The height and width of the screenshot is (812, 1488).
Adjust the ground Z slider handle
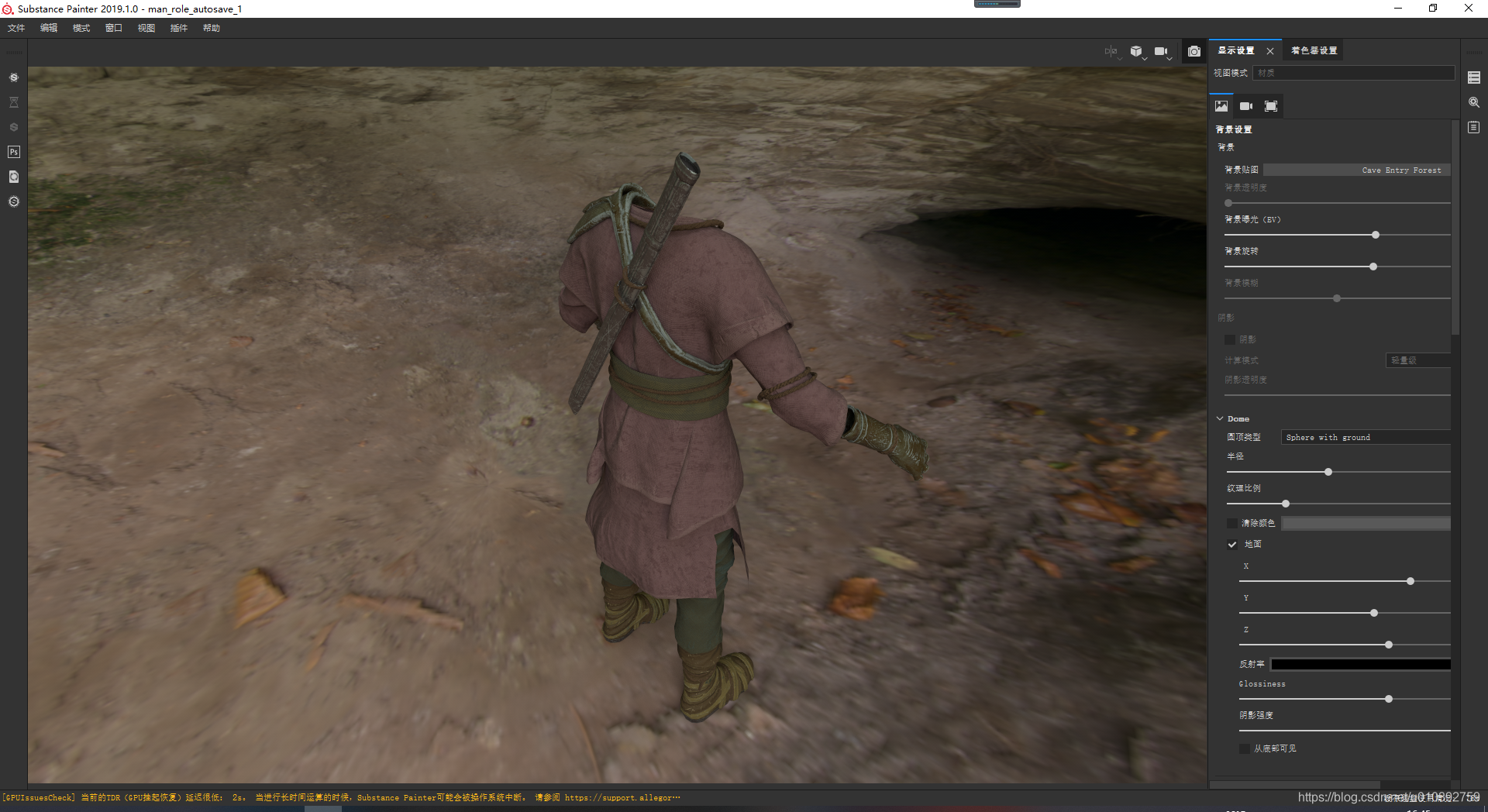click(x=1389, y=645)
